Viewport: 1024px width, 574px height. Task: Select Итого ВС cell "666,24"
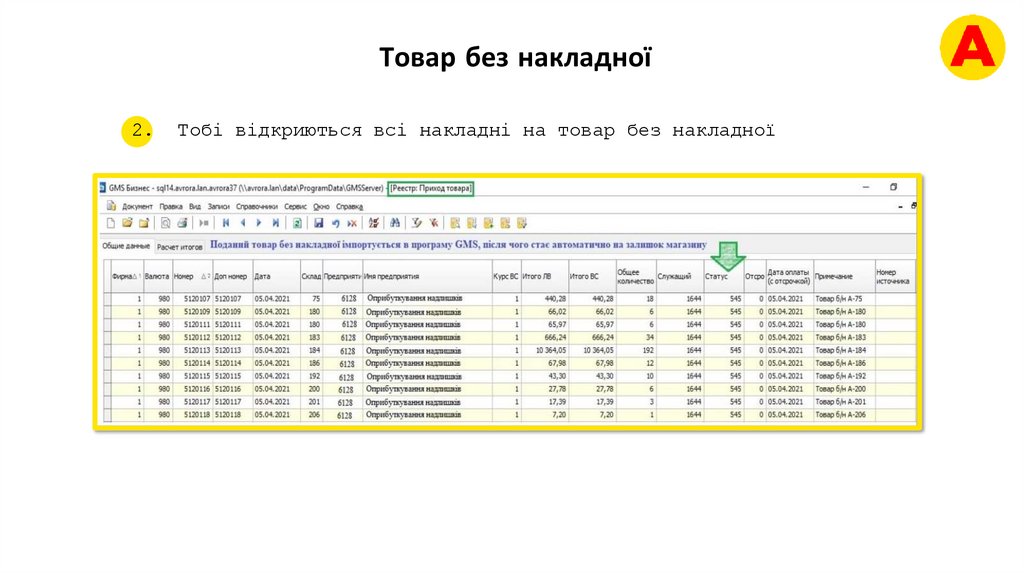[592, 338]
